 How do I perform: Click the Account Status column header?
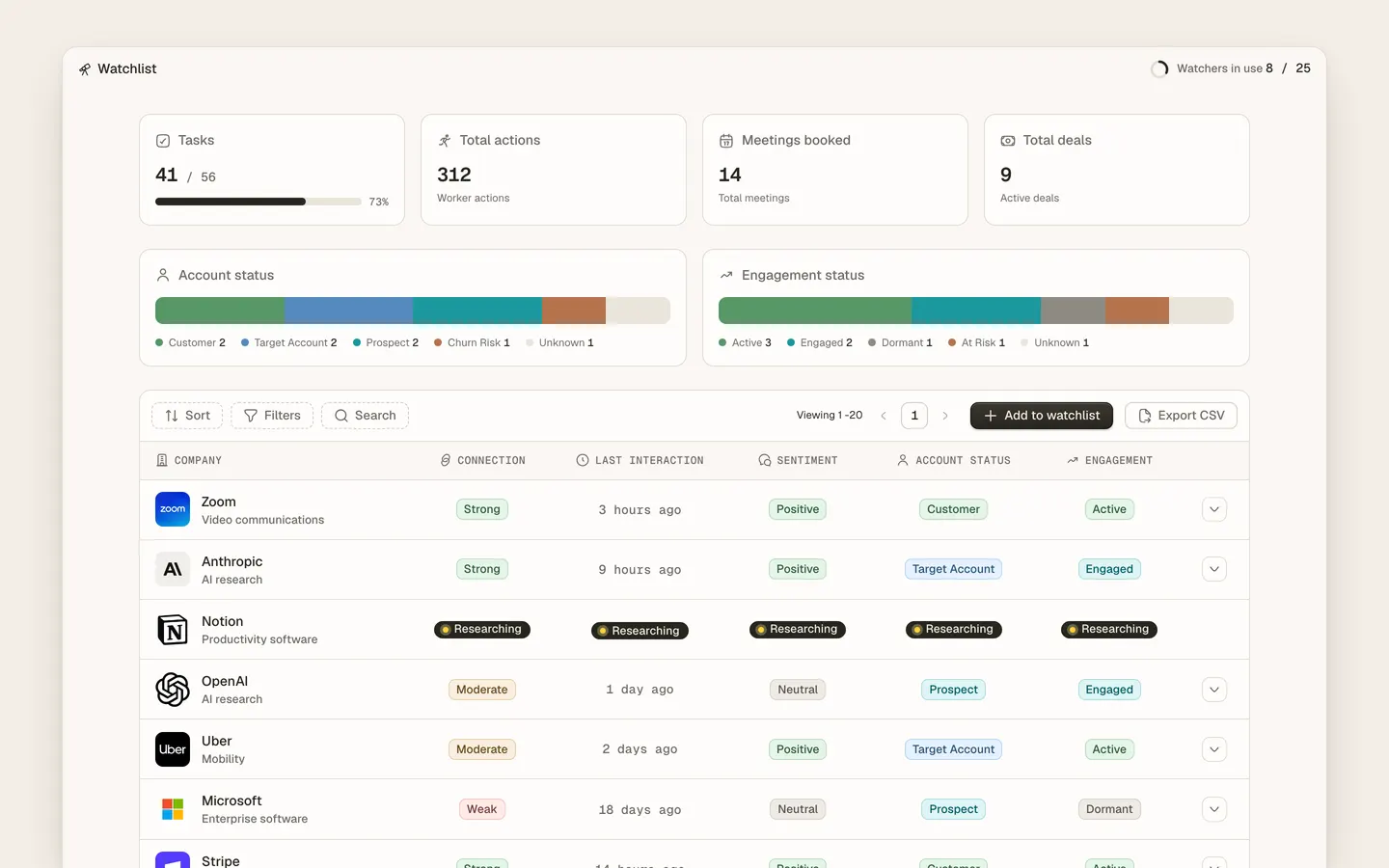[954, 461]
